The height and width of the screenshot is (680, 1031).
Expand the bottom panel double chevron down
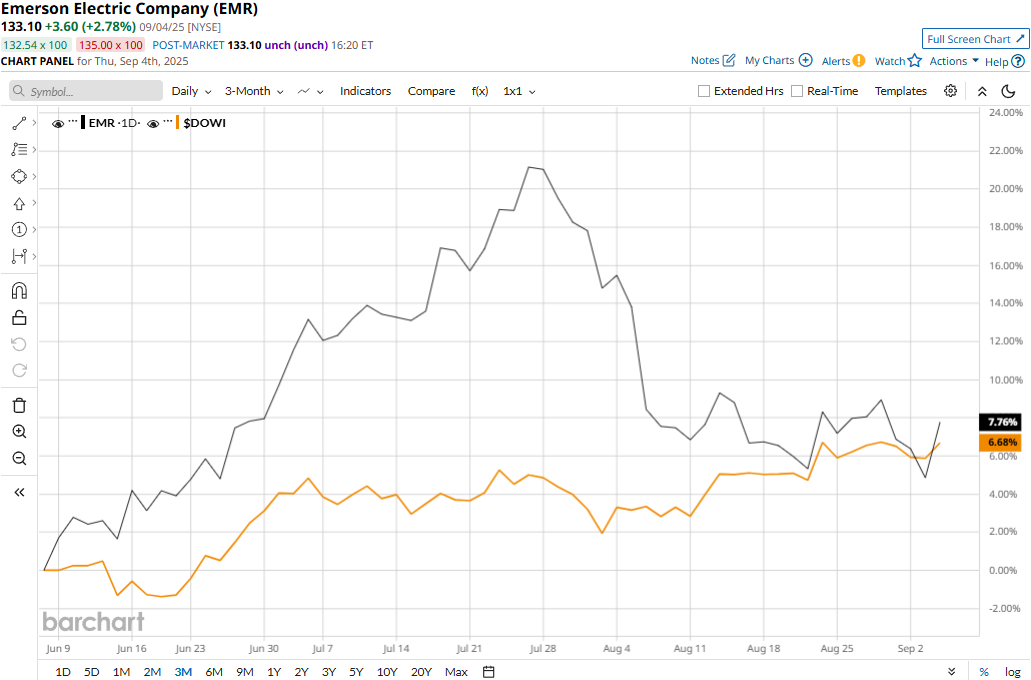click(x=951, y=671)
